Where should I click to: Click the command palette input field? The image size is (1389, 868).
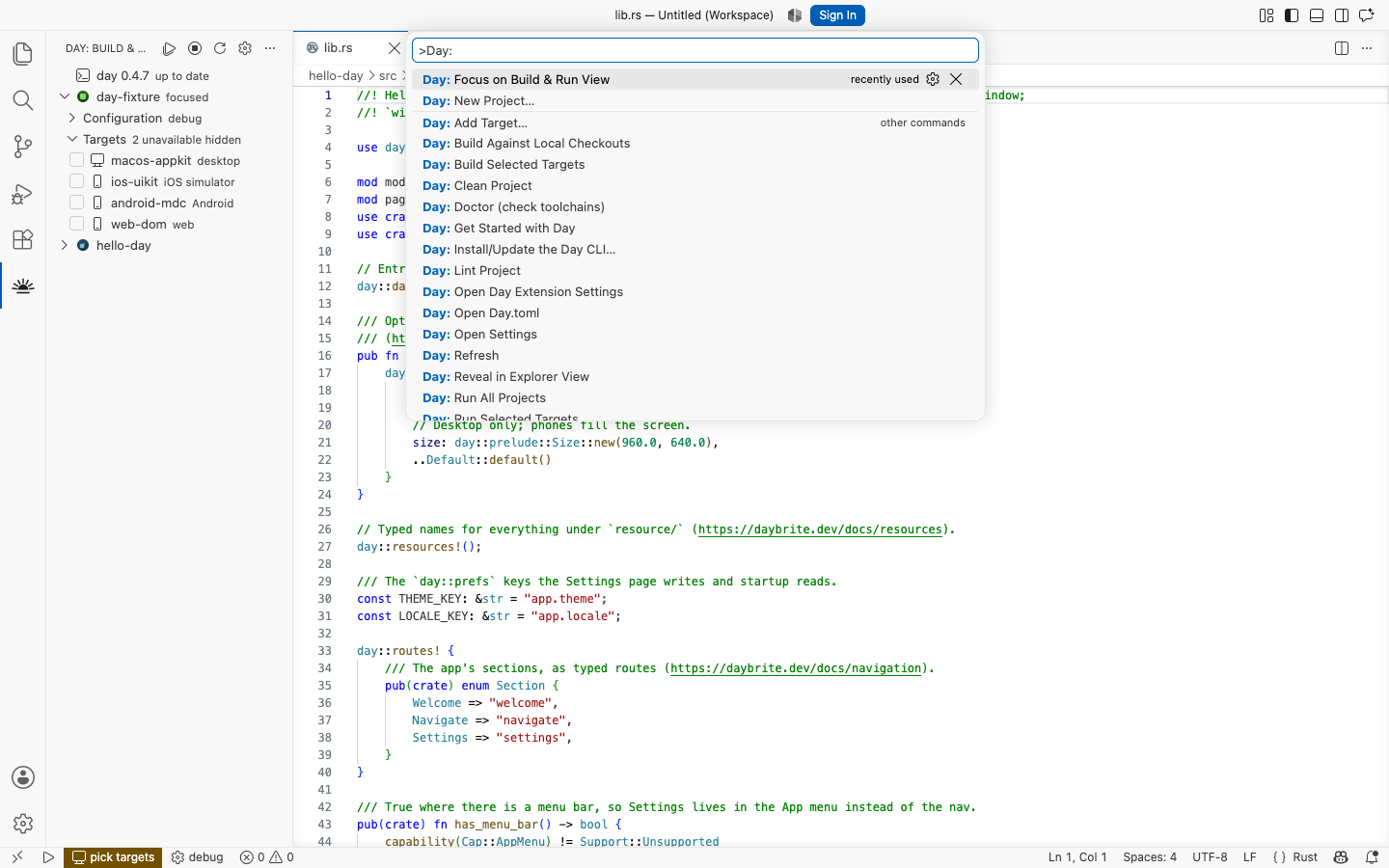695,50
